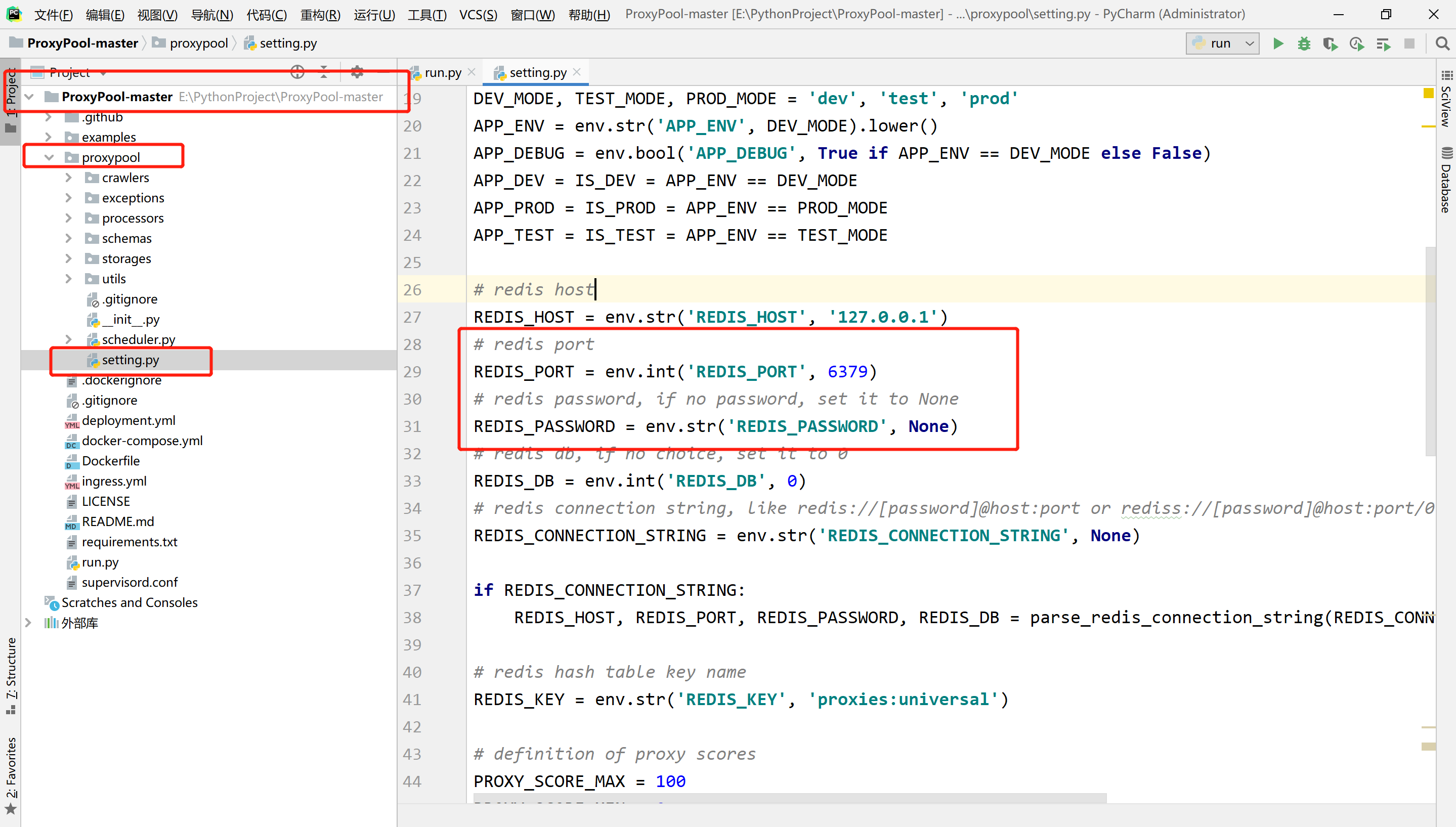Collapse all nodes in the Project panel

324,71
